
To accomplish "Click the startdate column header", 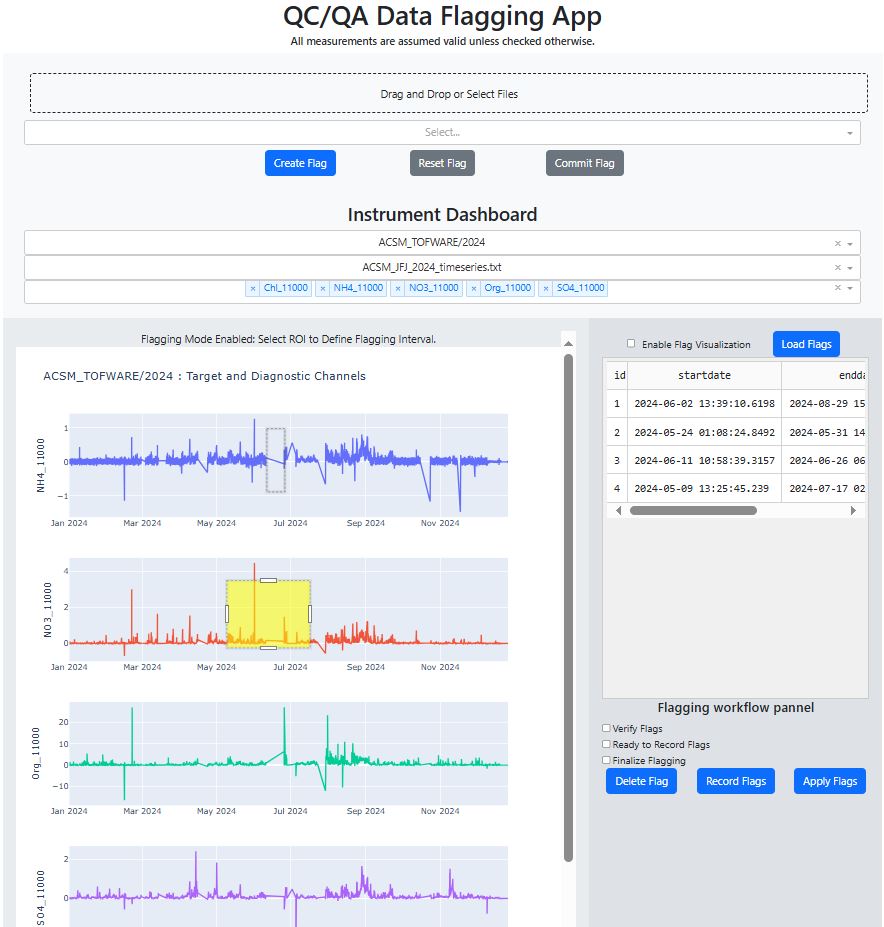I will pos(704,375).
